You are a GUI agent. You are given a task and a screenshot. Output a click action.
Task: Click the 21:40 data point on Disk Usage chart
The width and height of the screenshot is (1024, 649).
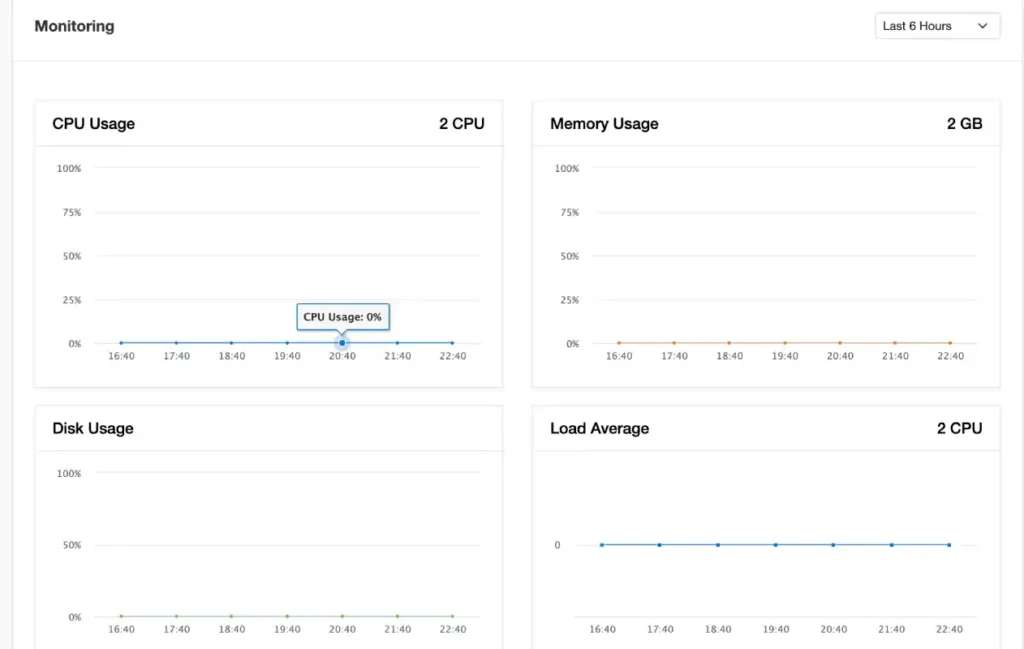398,616
